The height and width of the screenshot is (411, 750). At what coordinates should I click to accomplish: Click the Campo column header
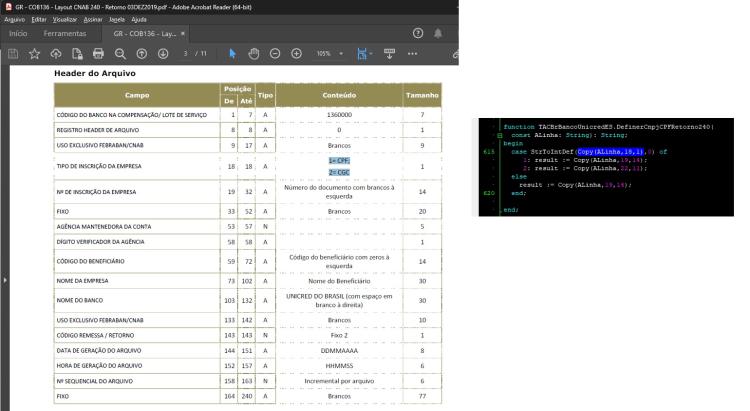[137, 95]
